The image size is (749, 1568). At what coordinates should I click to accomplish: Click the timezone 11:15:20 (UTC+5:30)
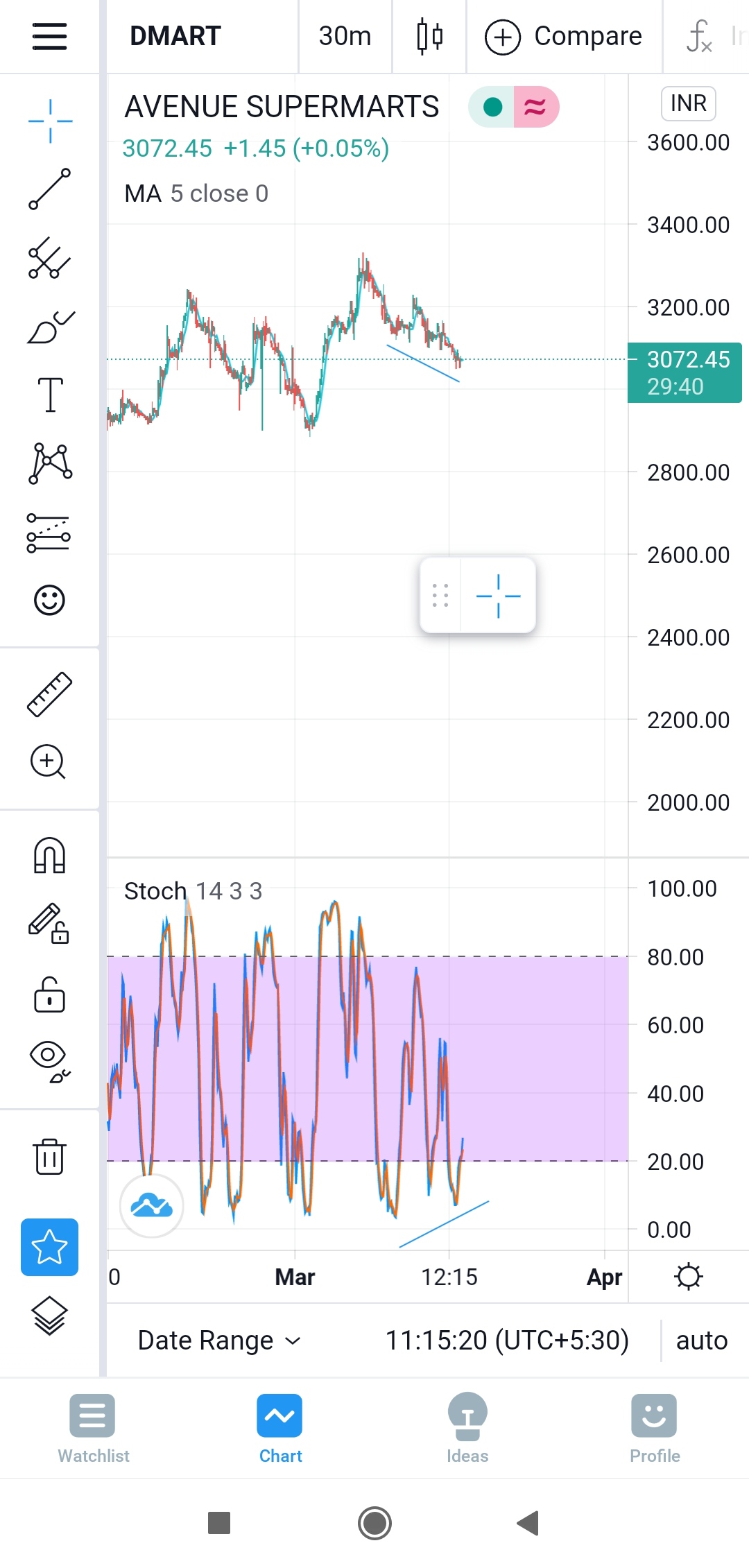tap(507, 1341)
